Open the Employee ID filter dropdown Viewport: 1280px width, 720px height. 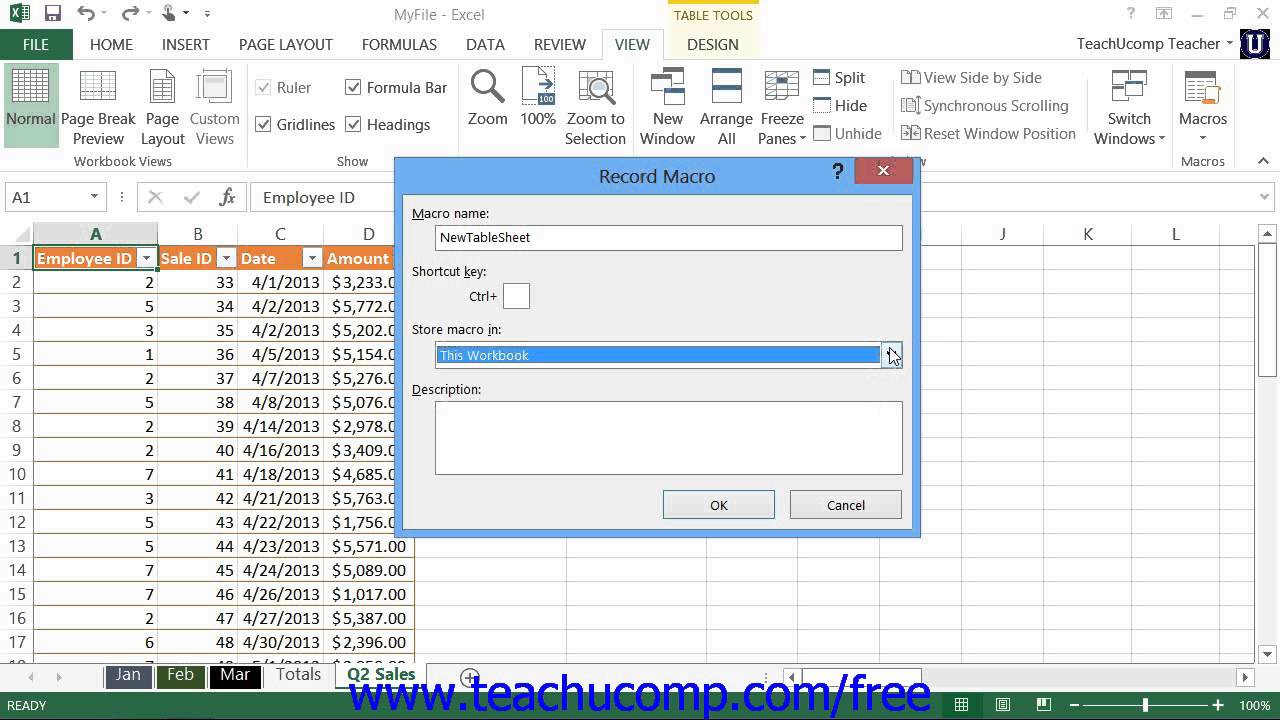coord(146,258)
